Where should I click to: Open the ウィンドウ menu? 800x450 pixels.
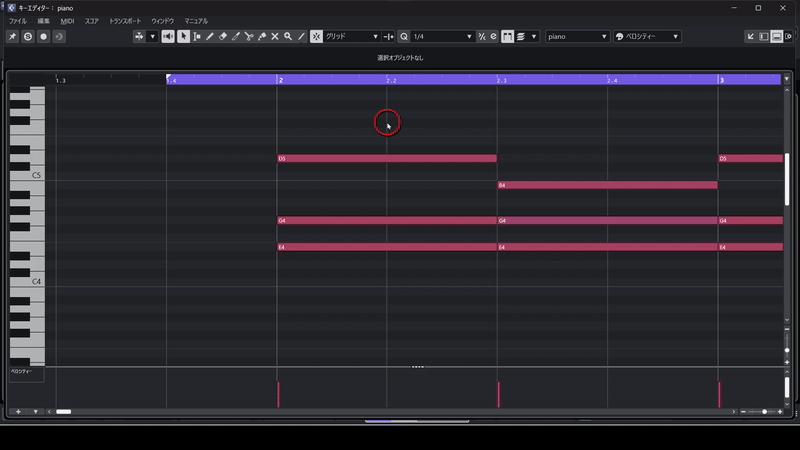[163, 21]
